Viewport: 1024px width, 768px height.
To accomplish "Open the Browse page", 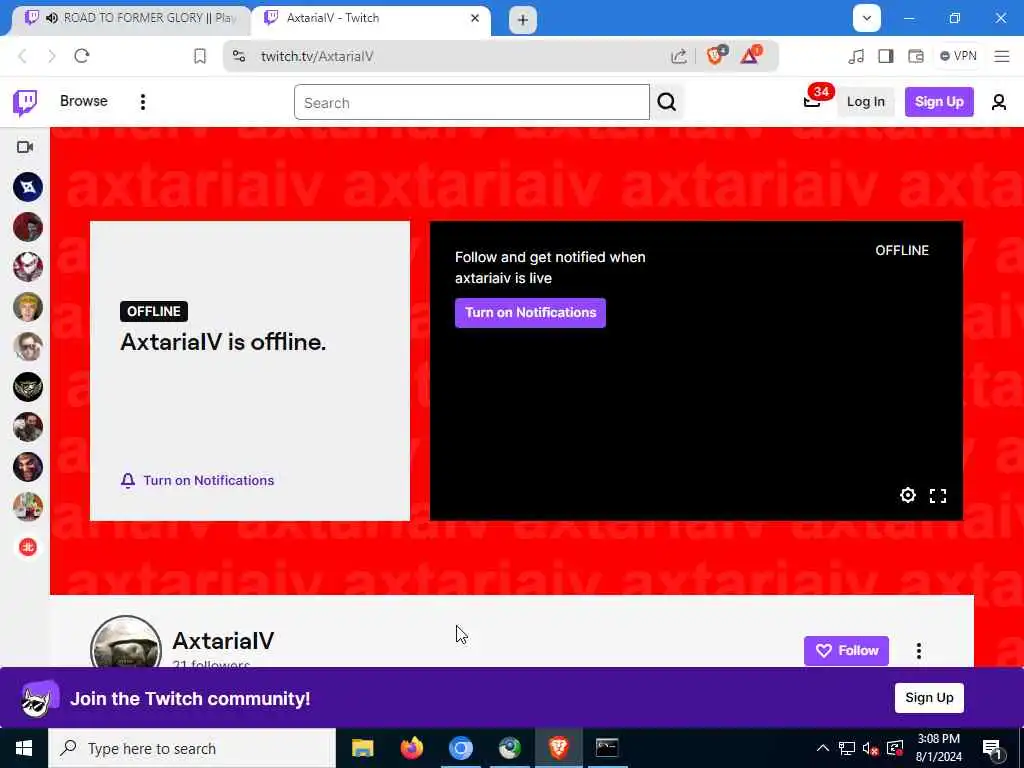I will tap(84, 101).
